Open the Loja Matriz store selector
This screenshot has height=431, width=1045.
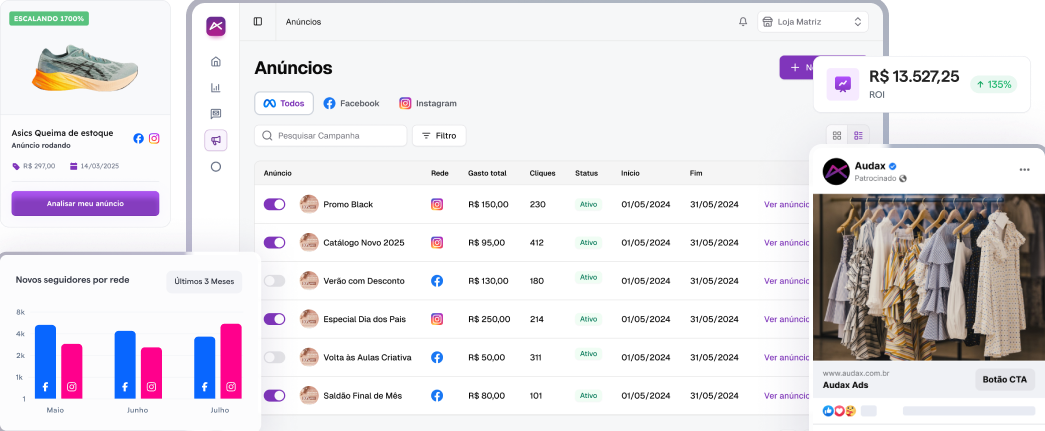click(812, 21)
